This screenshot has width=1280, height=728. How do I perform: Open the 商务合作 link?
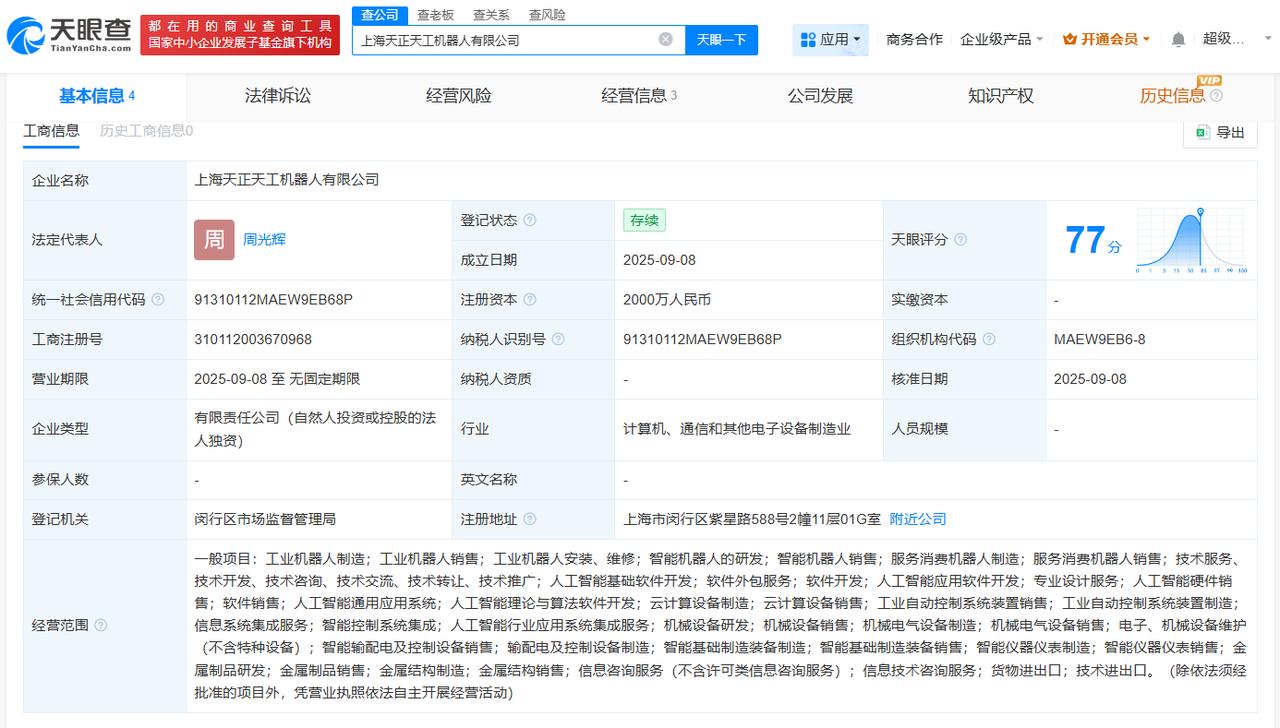914,39
